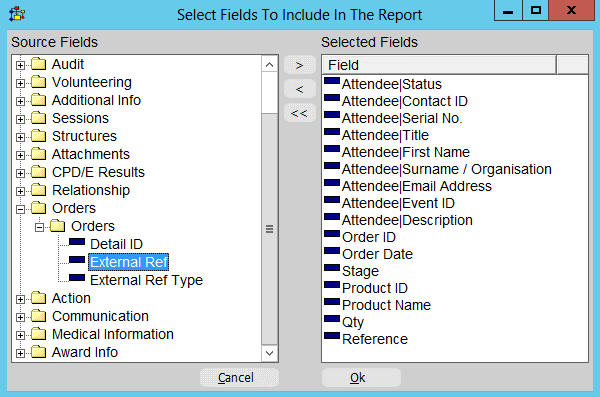Maximize the dialog window
This screenshot has width=600, height=397.
[x=536, y=10]
